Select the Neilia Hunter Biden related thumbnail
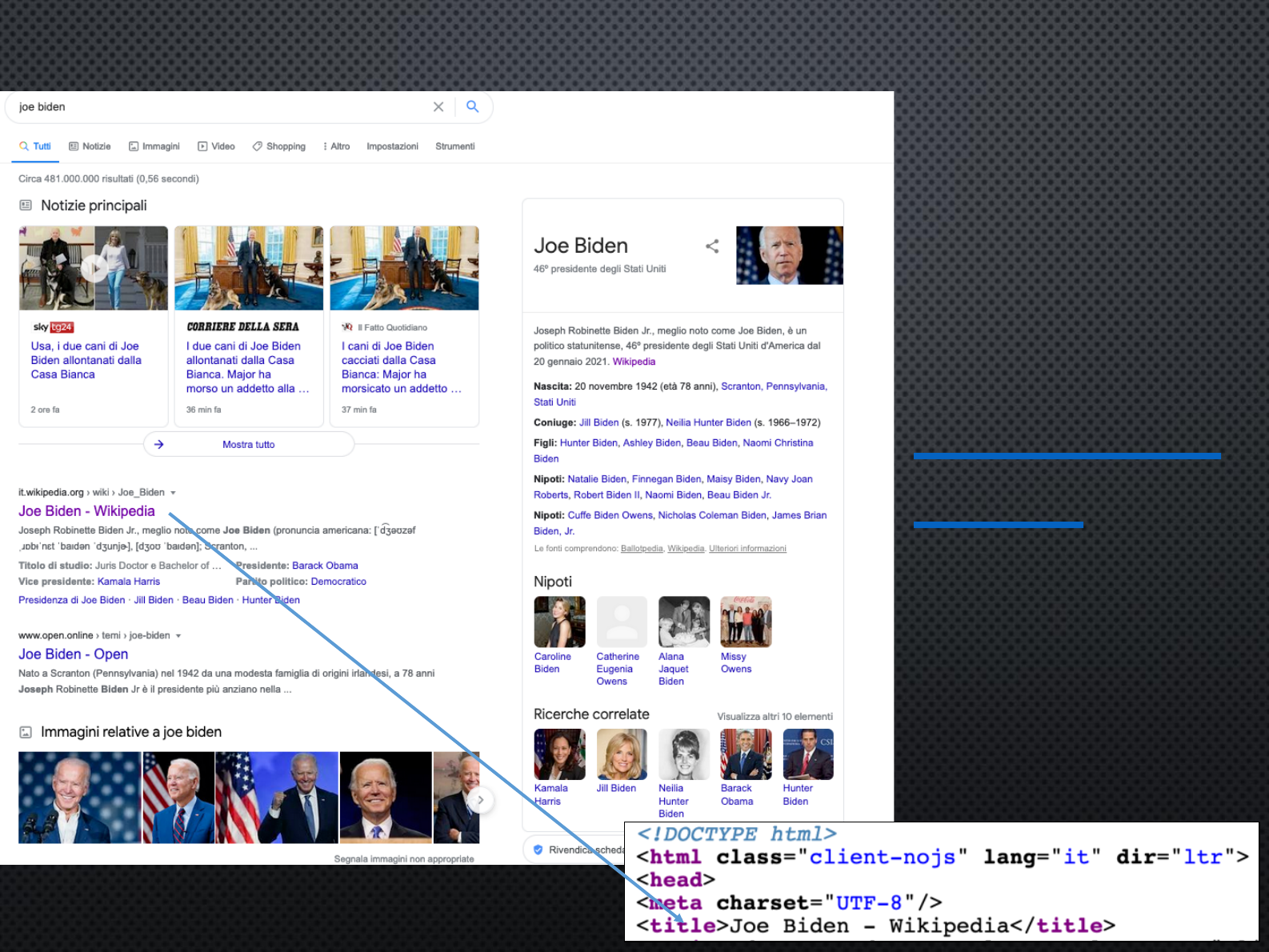The image size is (1269, 952). point(684,754)
